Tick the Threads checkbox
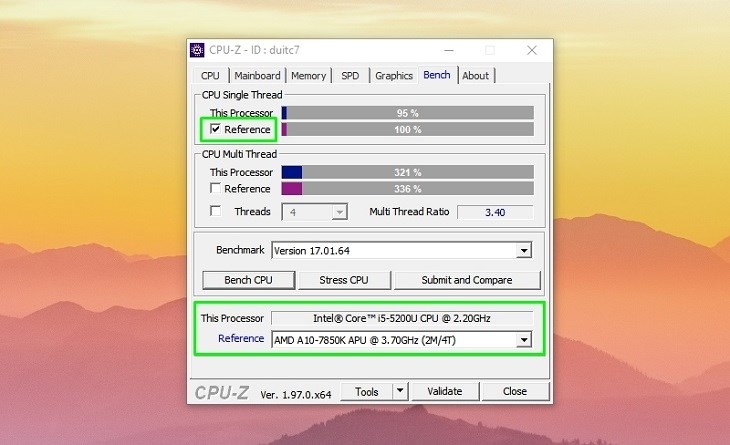The width and height of the screenshot is (730, 445). pyautogui.click(x=215, y=212)
